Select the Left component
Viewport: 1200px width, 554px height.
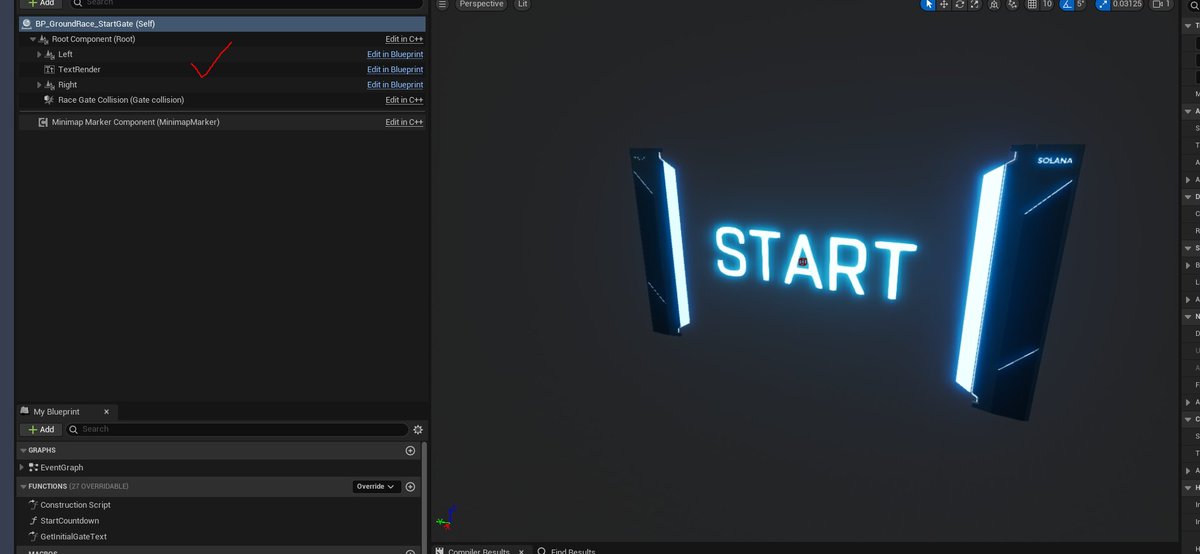65,54
